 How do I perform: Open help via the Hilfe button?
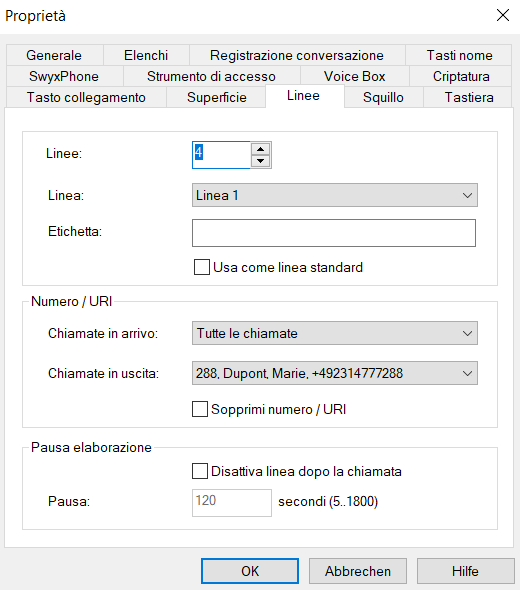point(465,571)
